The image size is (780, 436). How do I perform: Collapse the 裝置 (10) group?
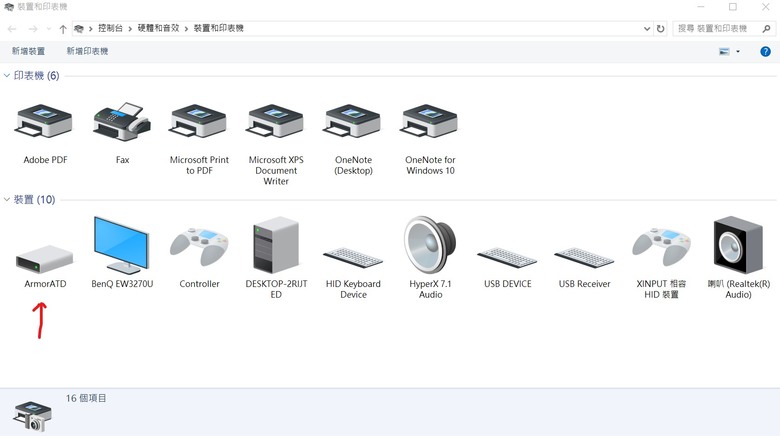click(x=6, y=200)
